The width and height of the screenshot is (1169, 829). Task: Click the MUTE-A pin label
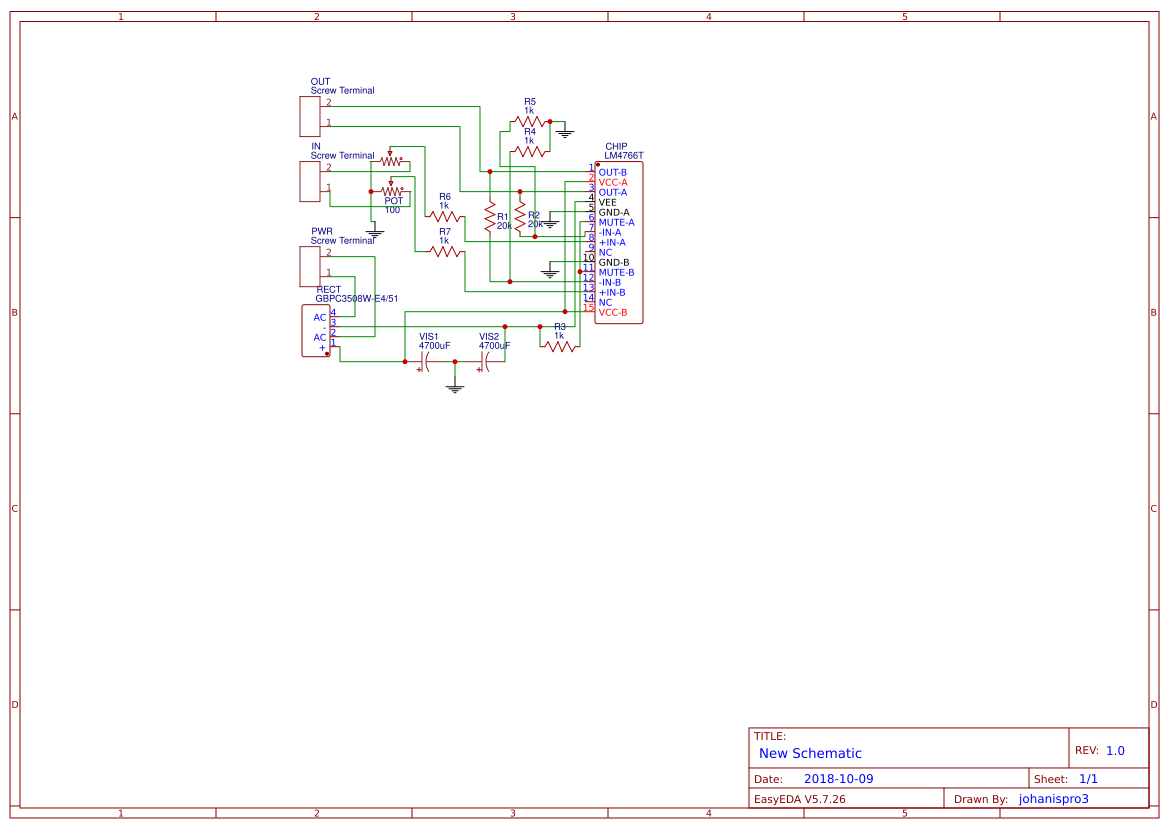tap(617, 222)
